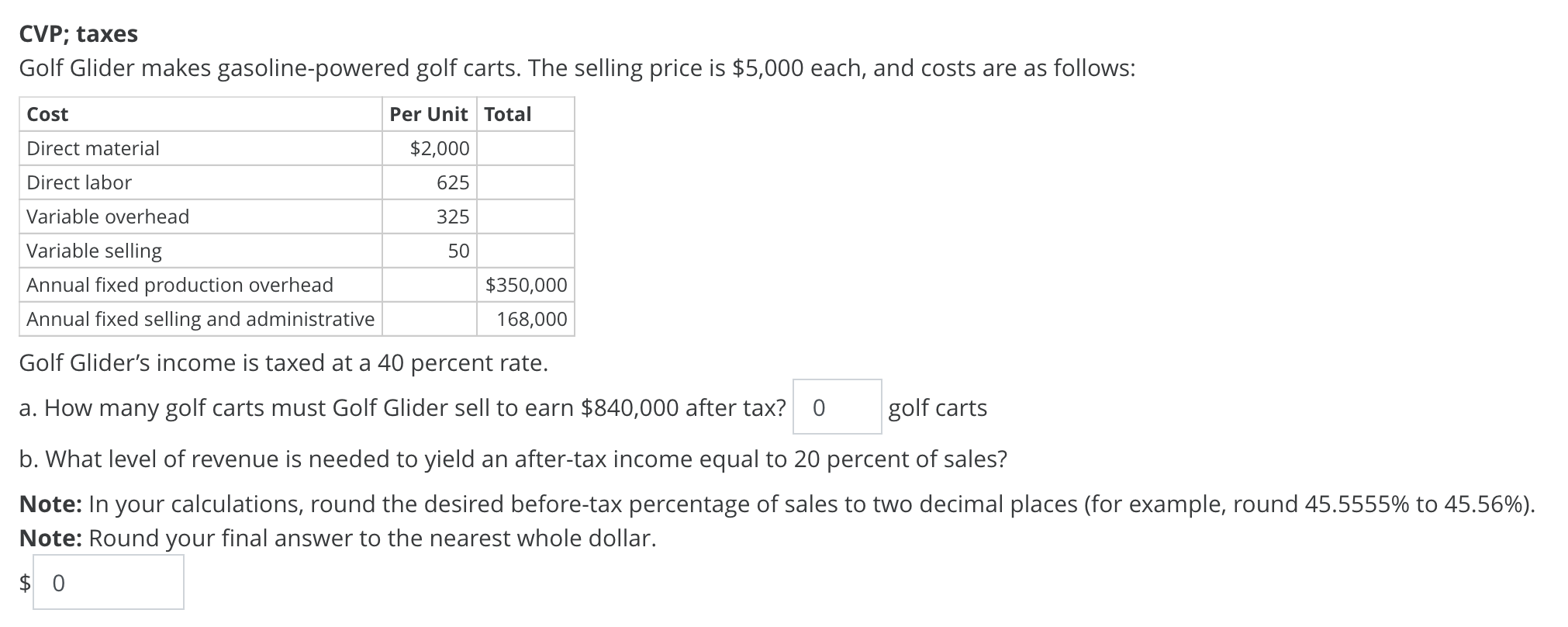Viewport: 1568px width, 627px height.
Task: Click the $350,000 fixed production overhead cell
Action: pyautogui.click(x=526, y=285)
